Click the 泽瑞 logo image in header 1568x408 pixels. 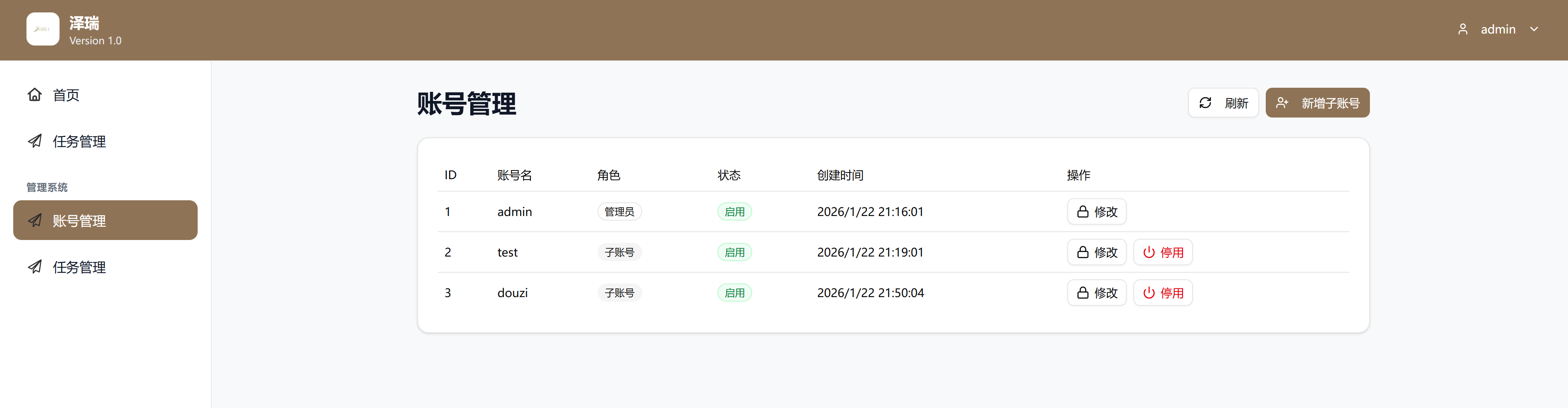click(x=43, y=29)
